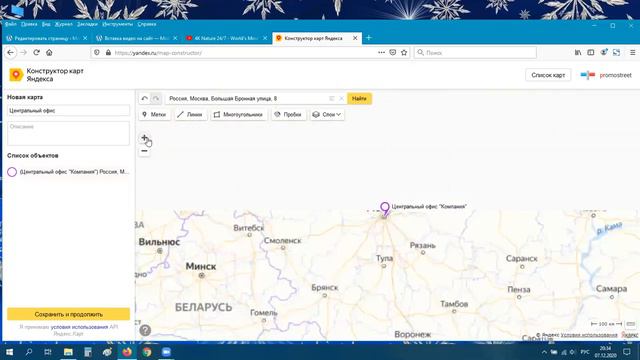The image size is (640, 360).
Task: Open Chrome from the taskbar
Action: [147, 352]
